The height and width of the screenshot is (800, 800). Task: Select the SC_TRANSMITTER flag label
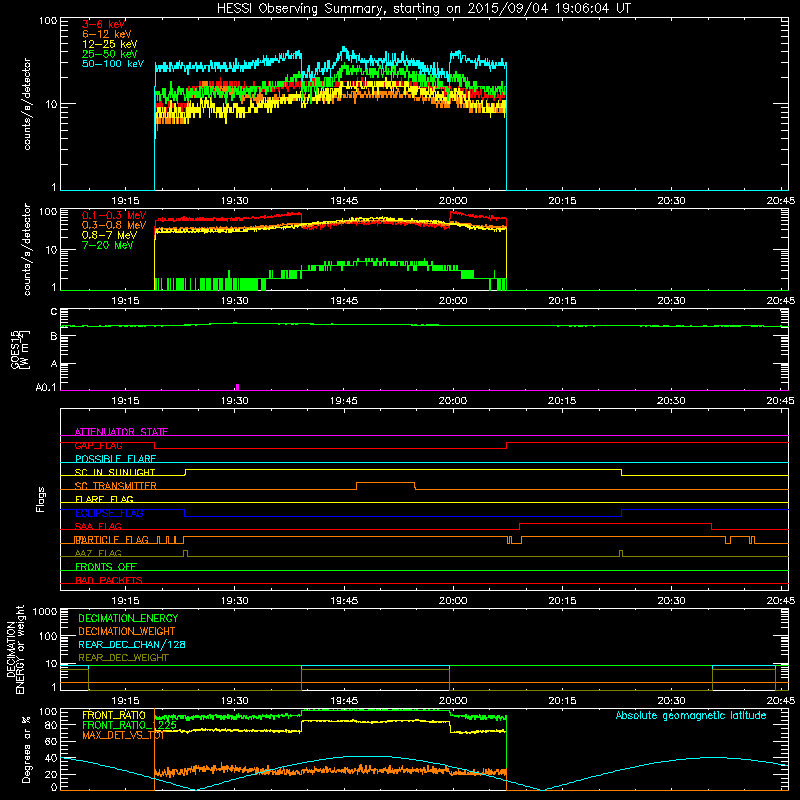pos(116,486)
